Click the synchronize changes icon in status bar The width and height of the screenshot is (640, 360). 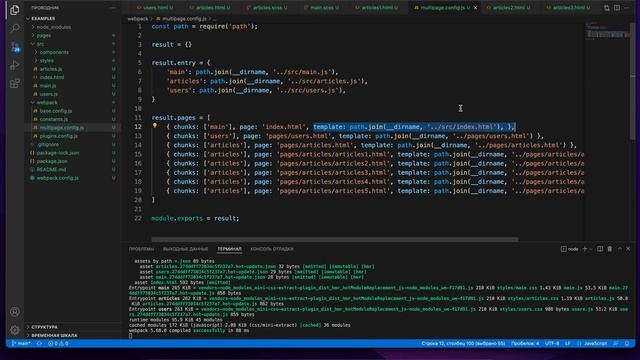click(39, 344)
